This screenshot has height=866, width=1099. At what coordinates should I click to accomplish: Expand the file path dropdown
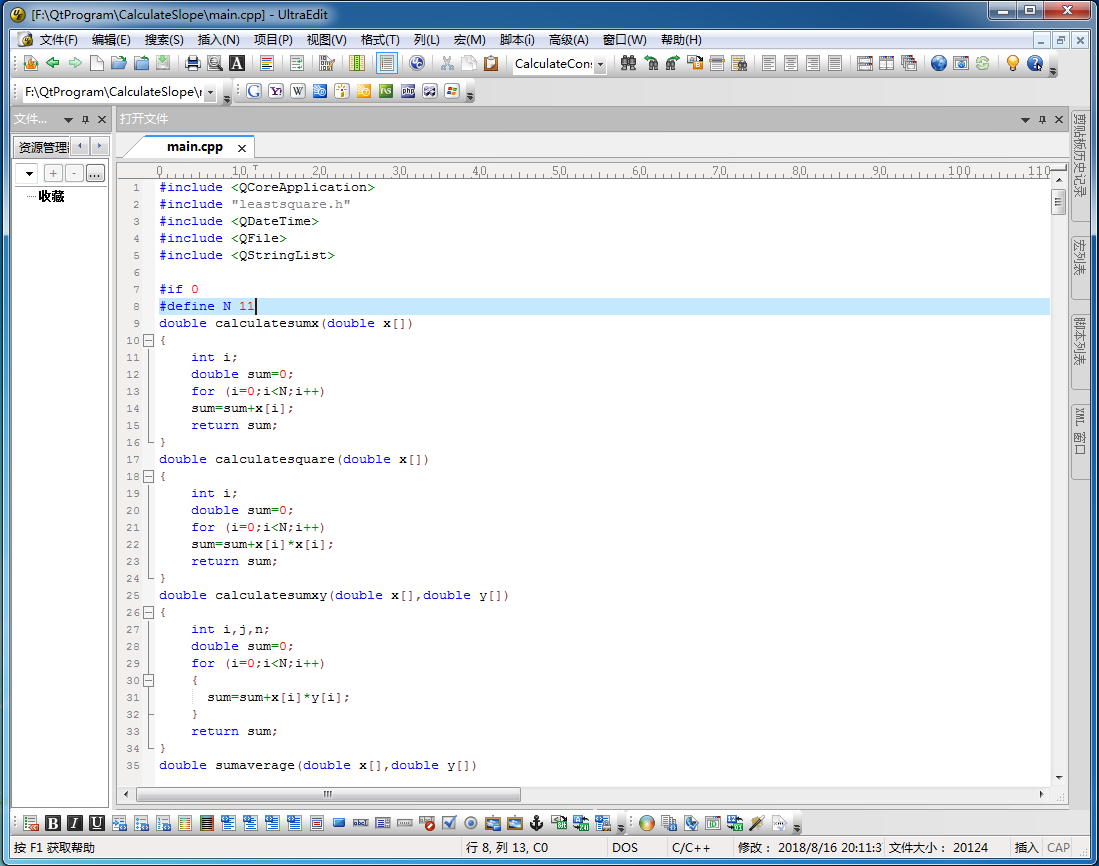pos(209,93)
